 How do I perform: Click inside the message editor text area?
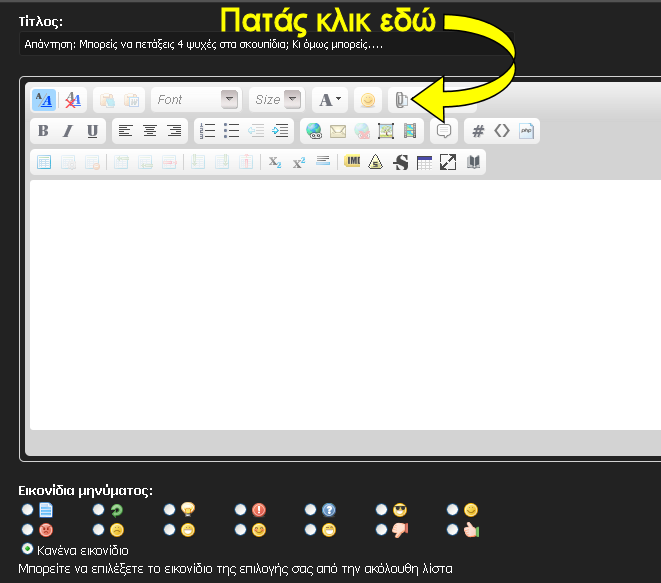(x=345, y=305)
